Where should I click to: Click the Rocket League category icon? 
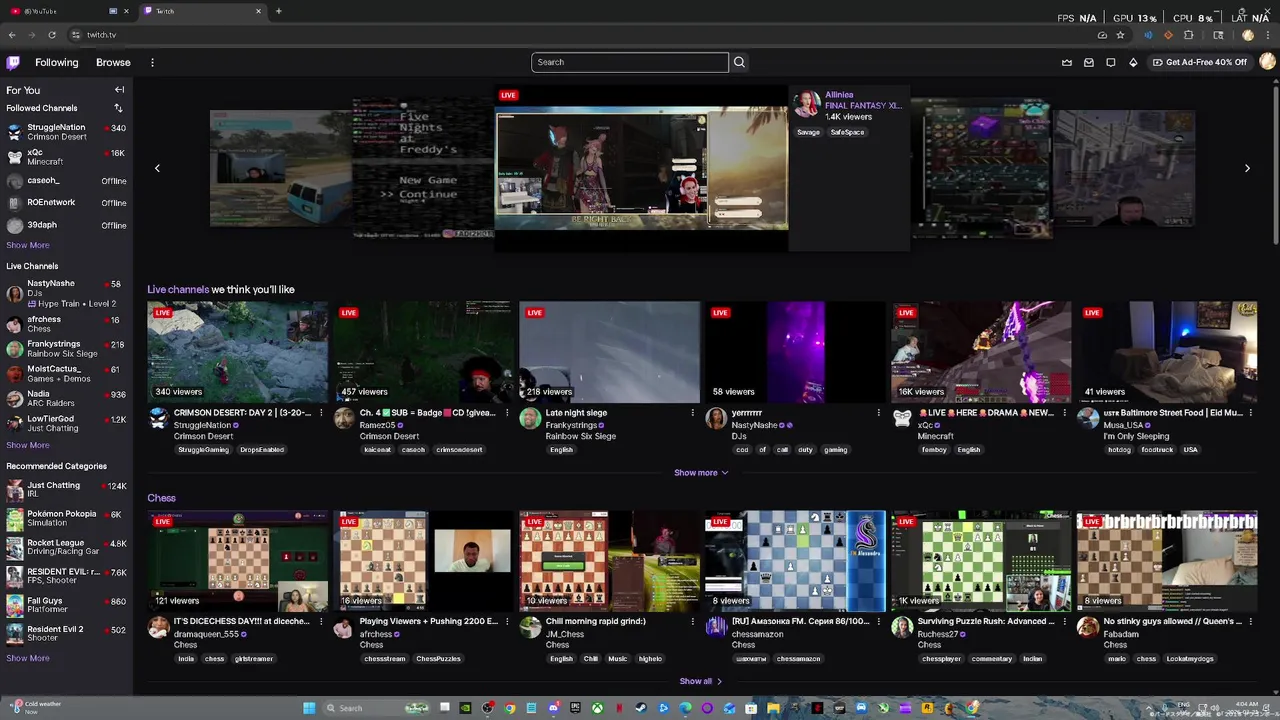pyautogui.click(x=15, y=548)
